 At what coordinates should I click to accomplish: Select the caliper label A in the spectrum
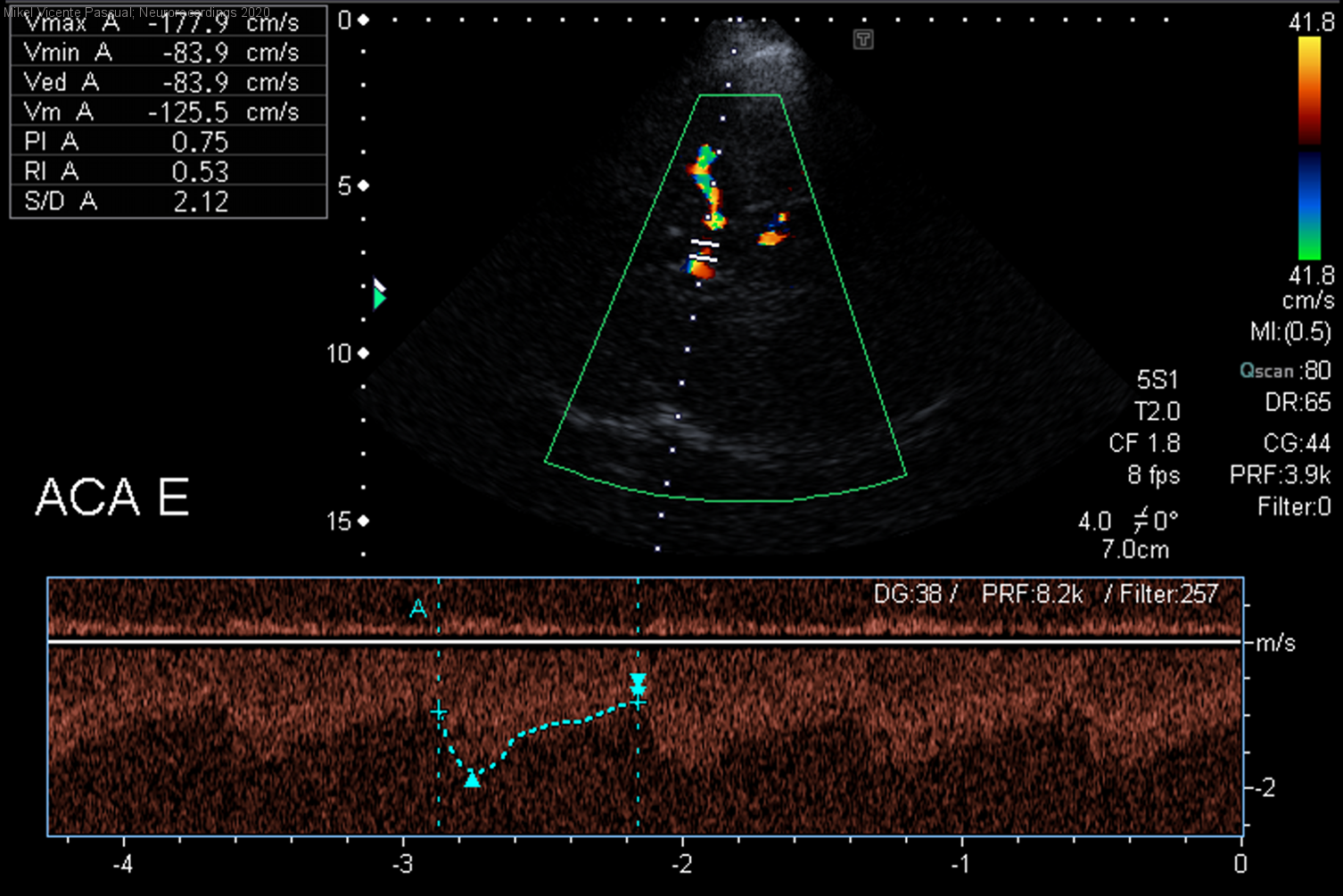417,610
